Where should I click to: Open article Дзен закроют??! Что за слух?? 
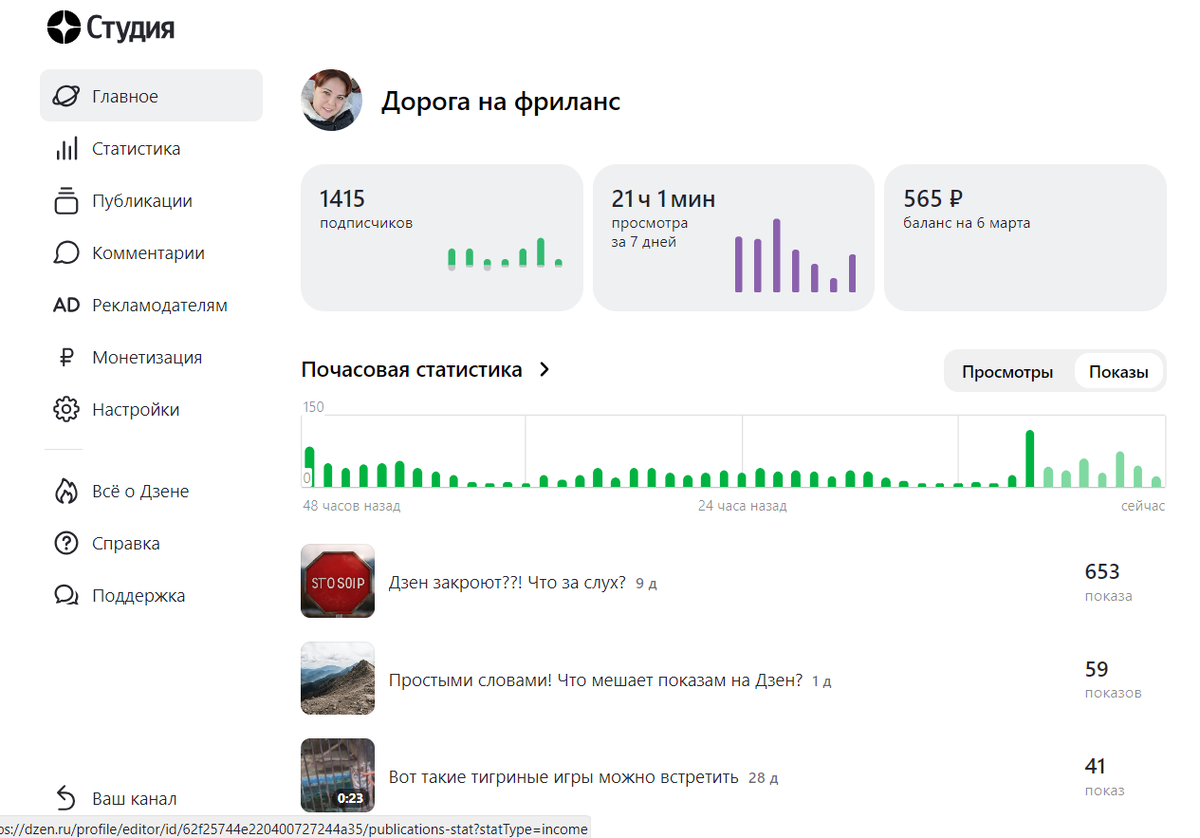pos(507,582)
